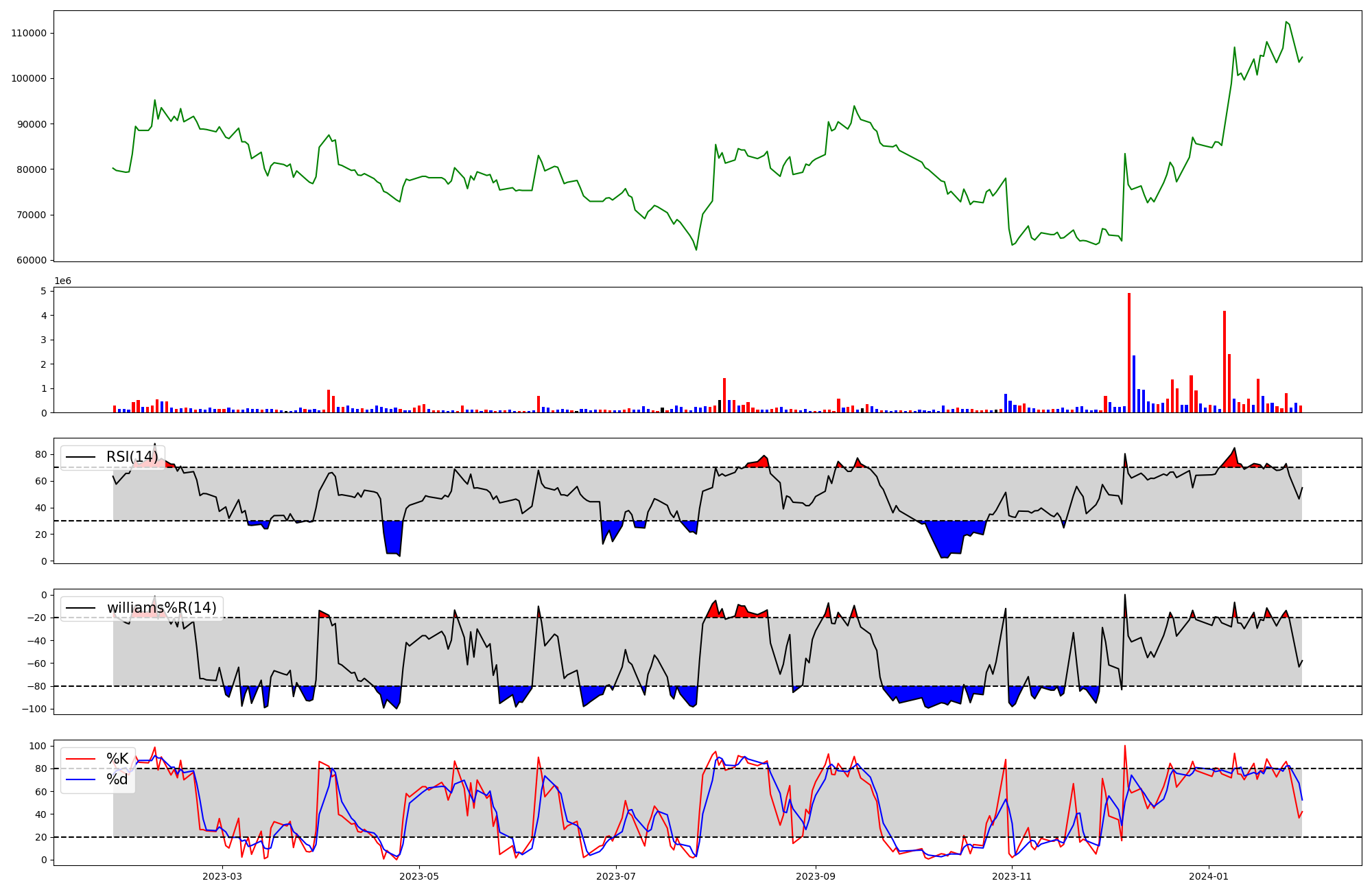Select the %d legend entry
This screenshot has width=1372, height=892.
pyautogui.click(x=117, y=779)
